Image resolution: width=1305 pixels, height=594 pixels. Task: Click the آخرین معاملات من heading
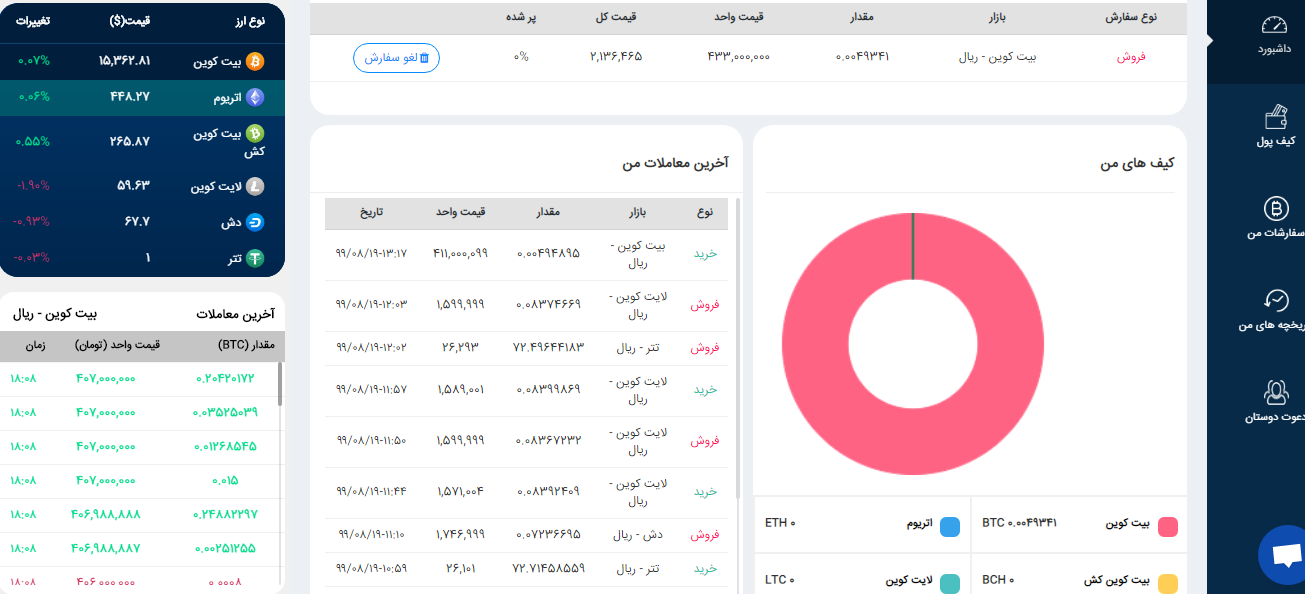pyautogui.click(x=675, y=162)
